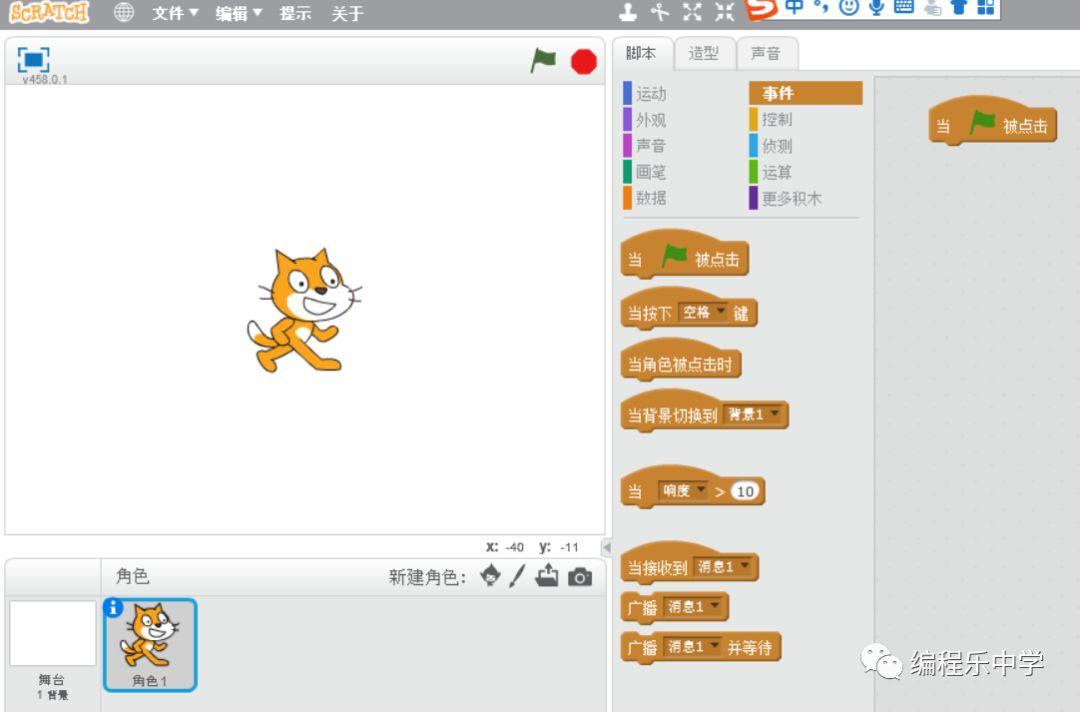
Task: Open the 背景1 dropdown in 当背景切换到 block
Action: click(x=754, y=415)
